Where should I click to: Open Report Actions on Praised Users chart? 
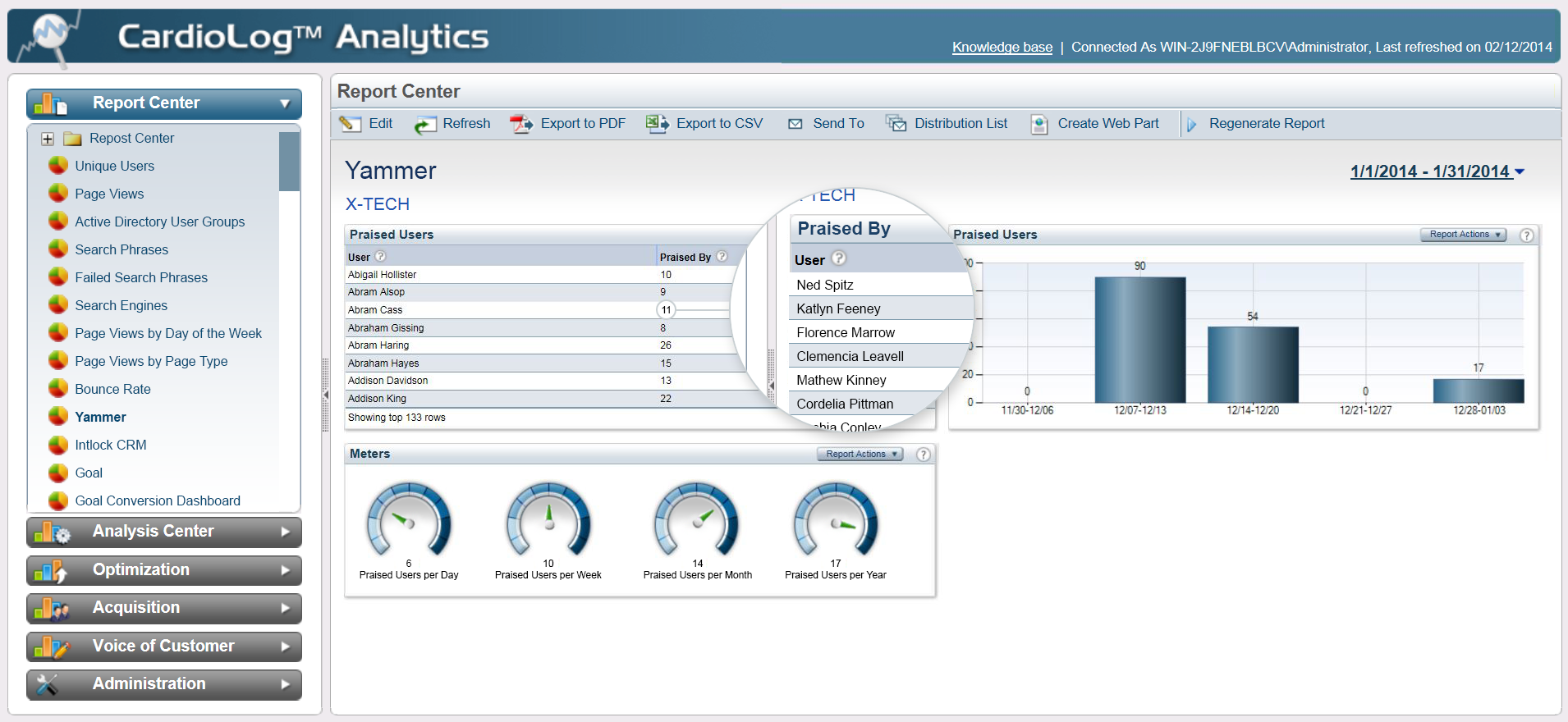coord(1464,235)
